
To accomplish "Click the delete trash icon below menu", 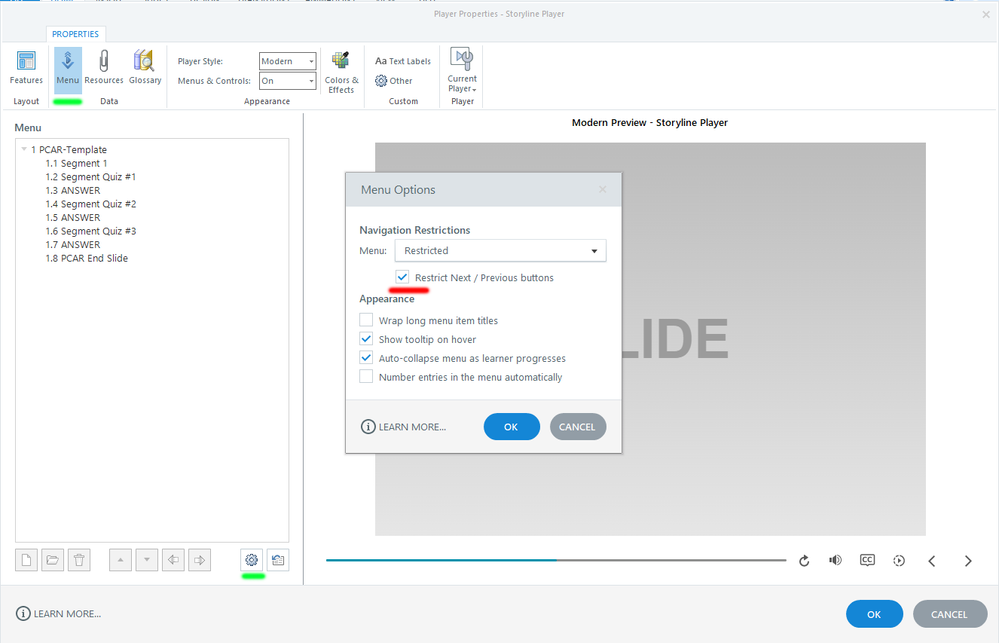I will pyautogui.click(x=80, y=560).
